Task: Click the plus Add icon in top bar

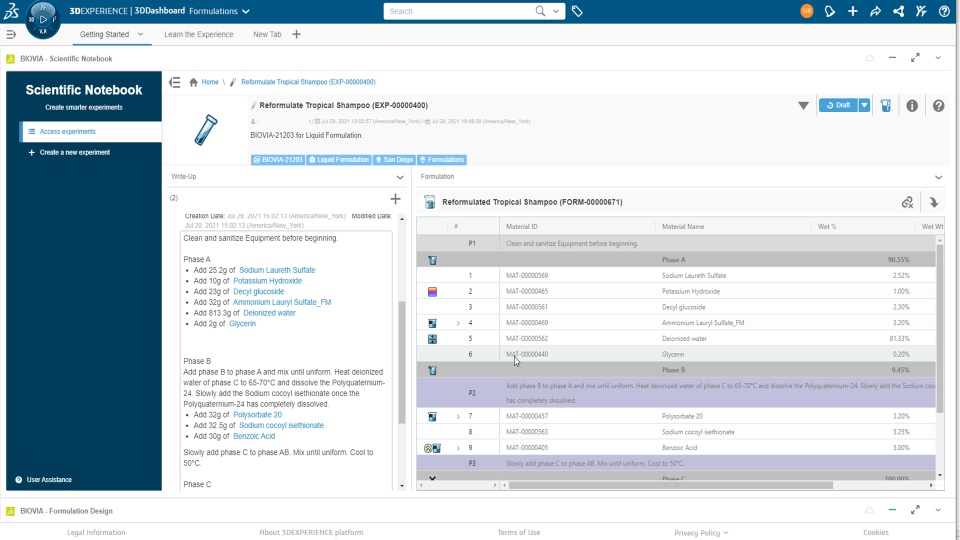Action: tap(852, 11)
